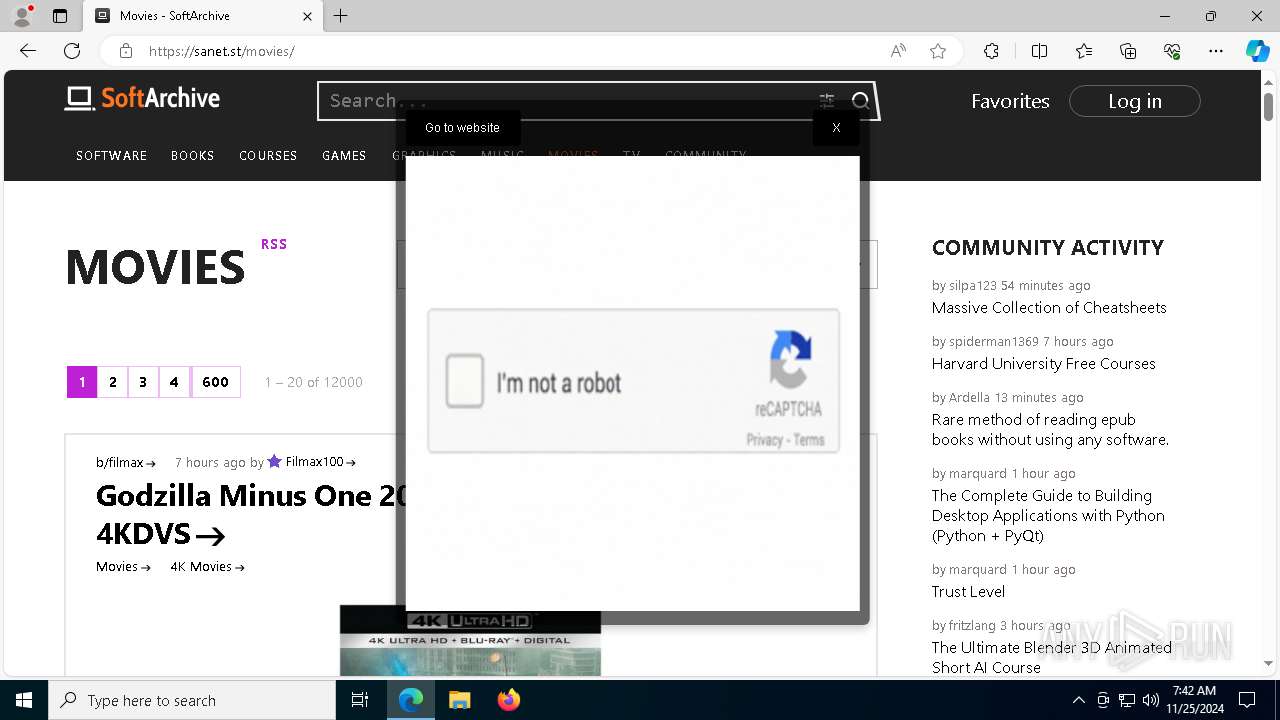Open the 4K Movies category tag
Screen dimensions: 1280x720
tap(207, 566)
